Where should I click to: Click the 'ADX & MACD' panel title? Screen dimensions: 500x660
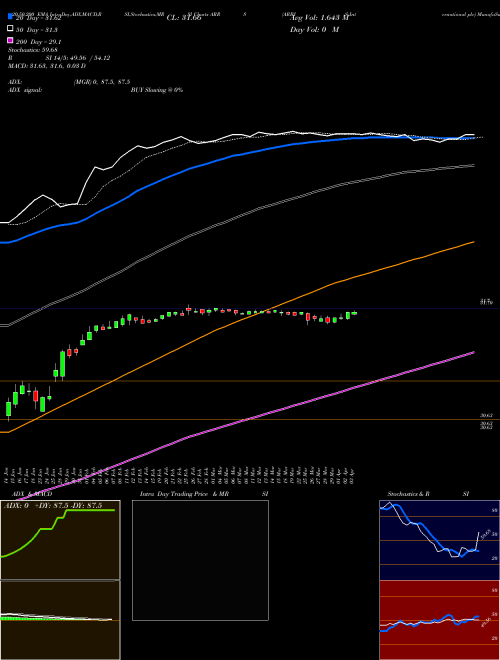pos(32,494)
